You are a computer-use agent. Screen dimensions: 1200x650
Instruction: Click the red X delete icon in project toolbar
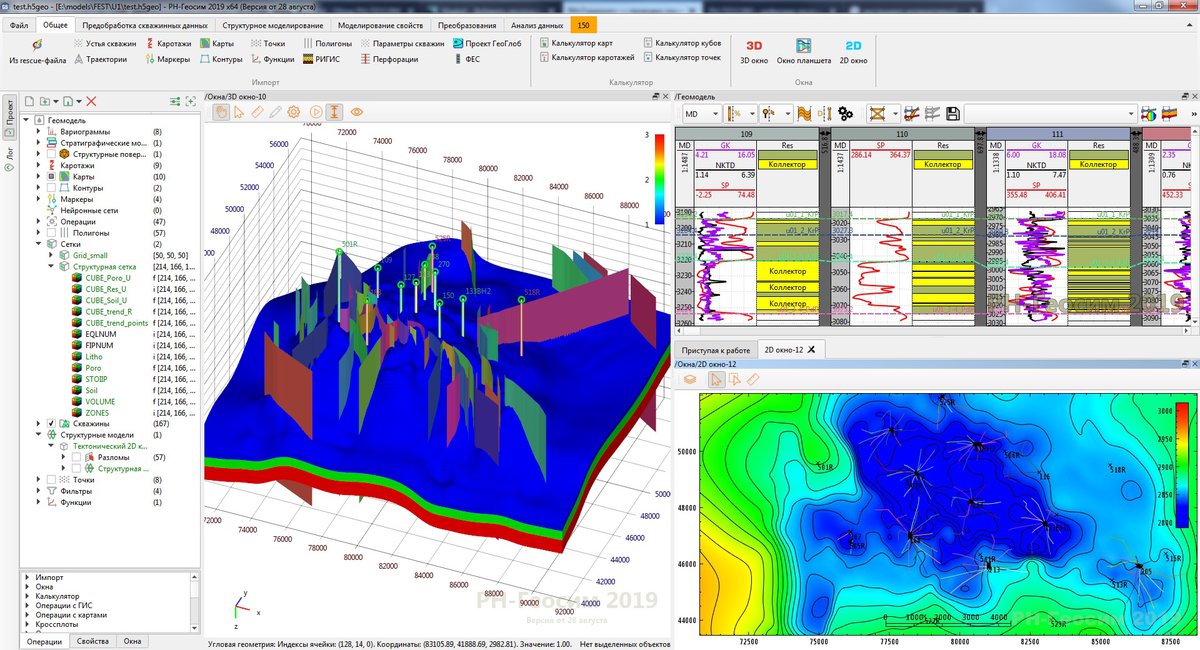point(91,101)
